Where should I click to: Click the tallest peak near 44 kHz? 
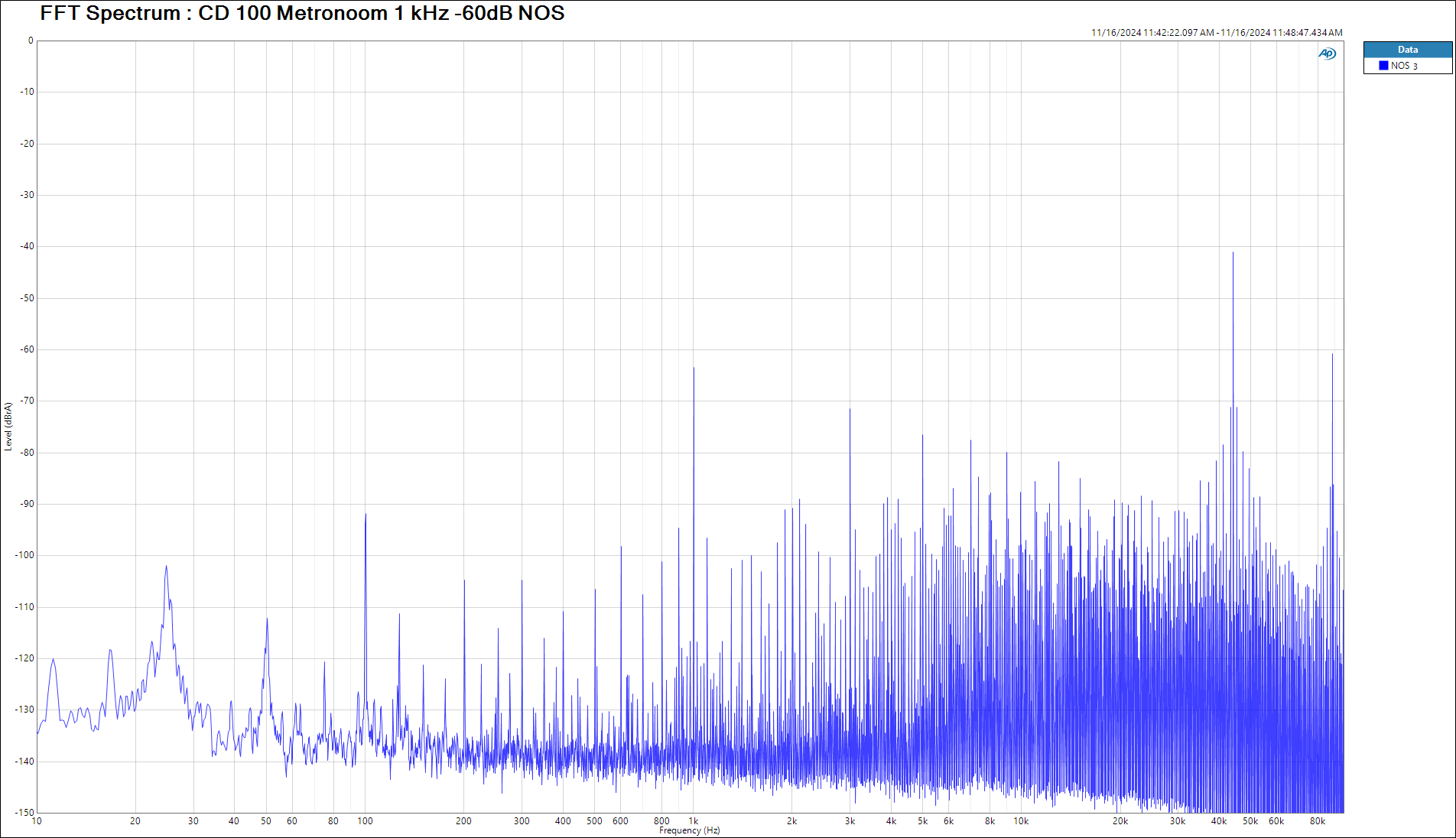pos(1233,253)
